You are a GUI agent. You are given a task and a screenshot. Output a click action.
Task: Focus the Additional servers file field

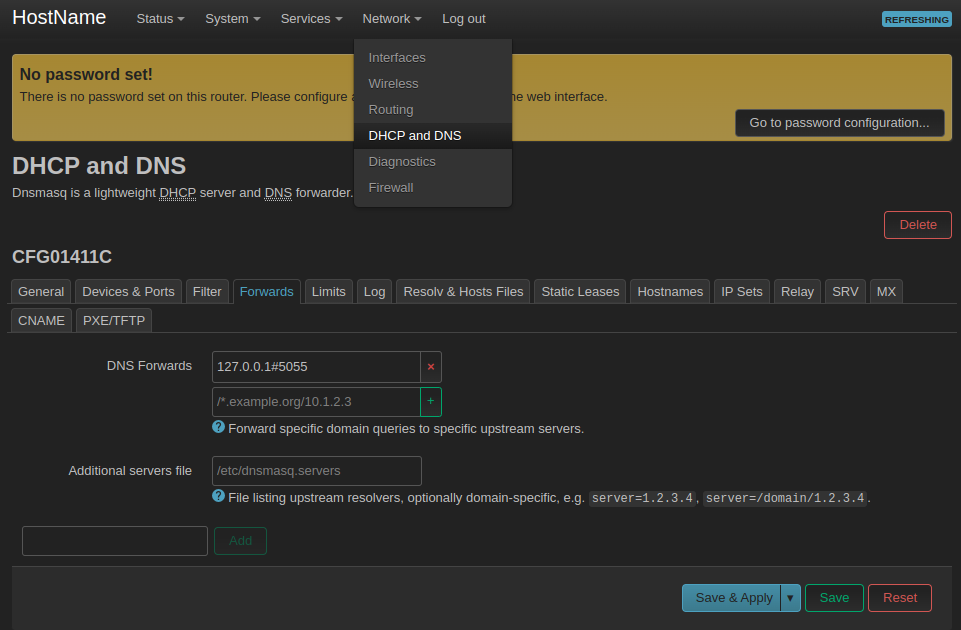[x=316, y=471]
